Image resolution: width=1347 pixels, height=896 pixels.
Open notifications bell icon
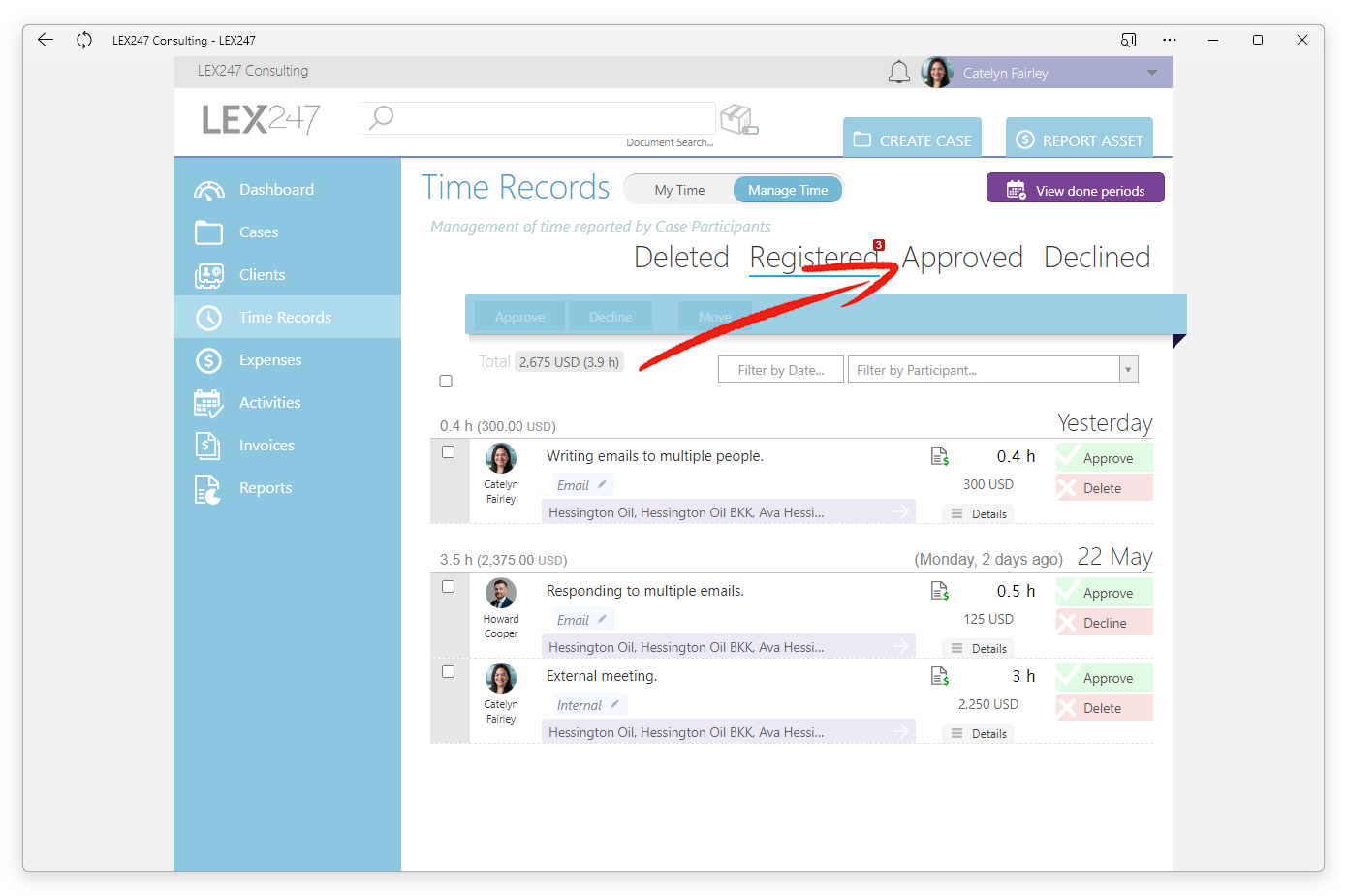pyautogui.click(x=899, y=73)
